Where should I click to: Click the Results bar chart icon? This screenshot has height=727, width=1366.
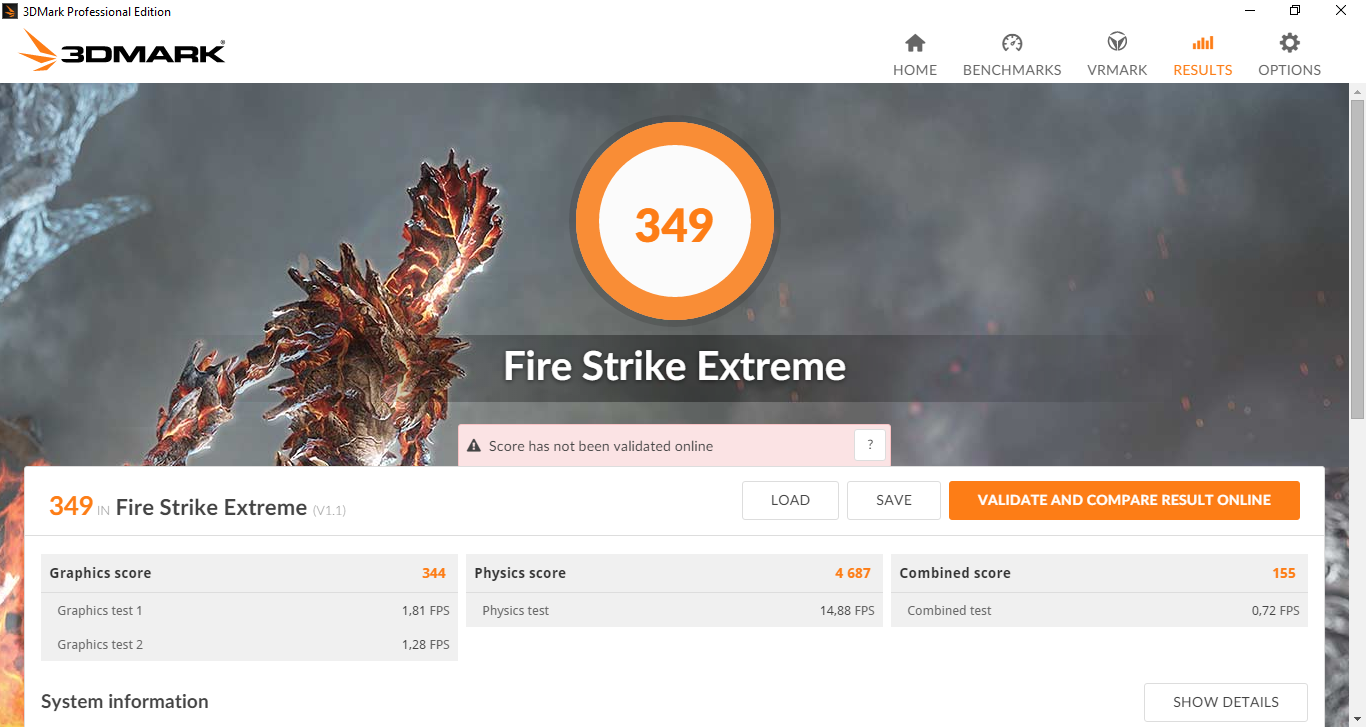[1203, 43]
